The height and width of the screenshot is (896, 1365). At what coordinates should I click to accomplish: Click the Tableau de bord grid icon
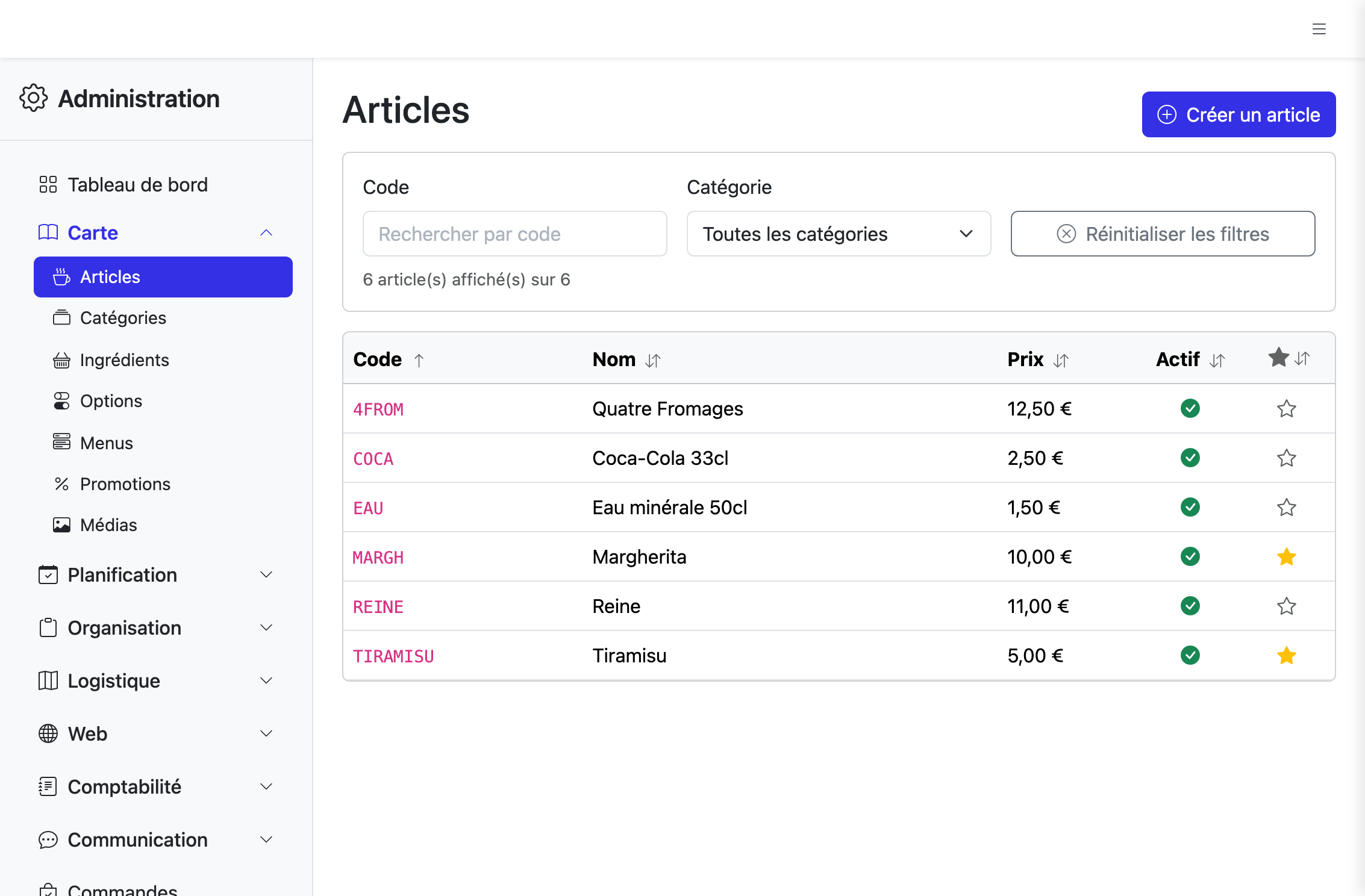[48, 184]
